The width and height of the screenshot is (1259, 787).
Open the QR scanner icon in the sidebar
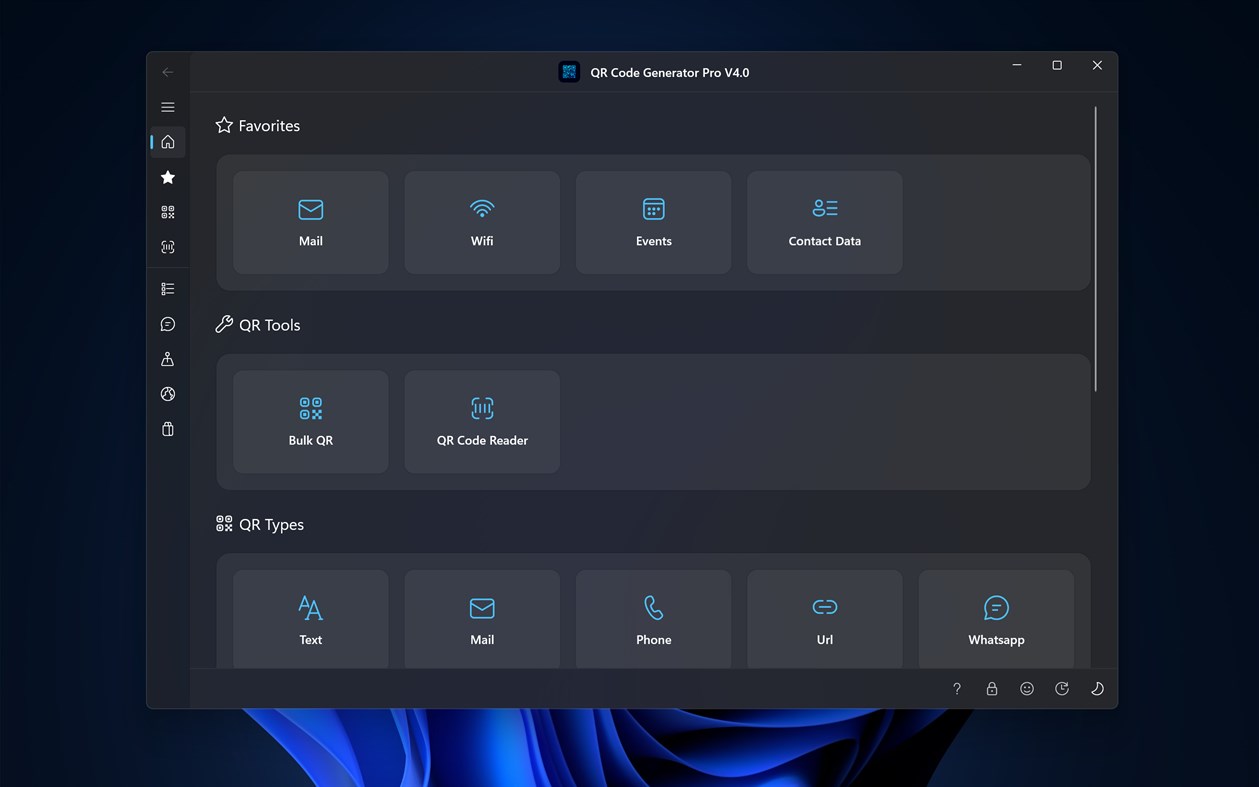(x=167, y=246)
